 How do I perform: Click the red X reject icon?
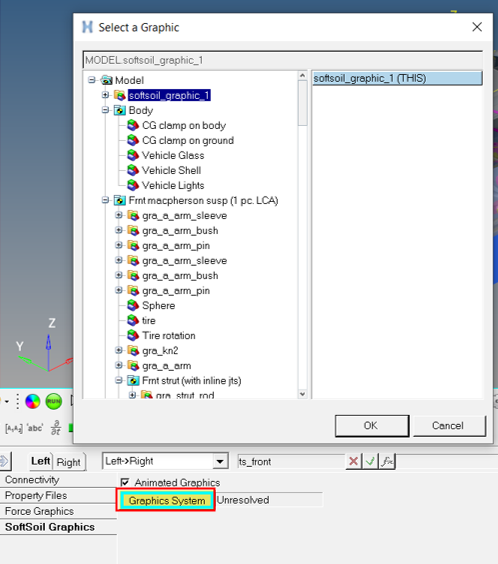point(353,461)
